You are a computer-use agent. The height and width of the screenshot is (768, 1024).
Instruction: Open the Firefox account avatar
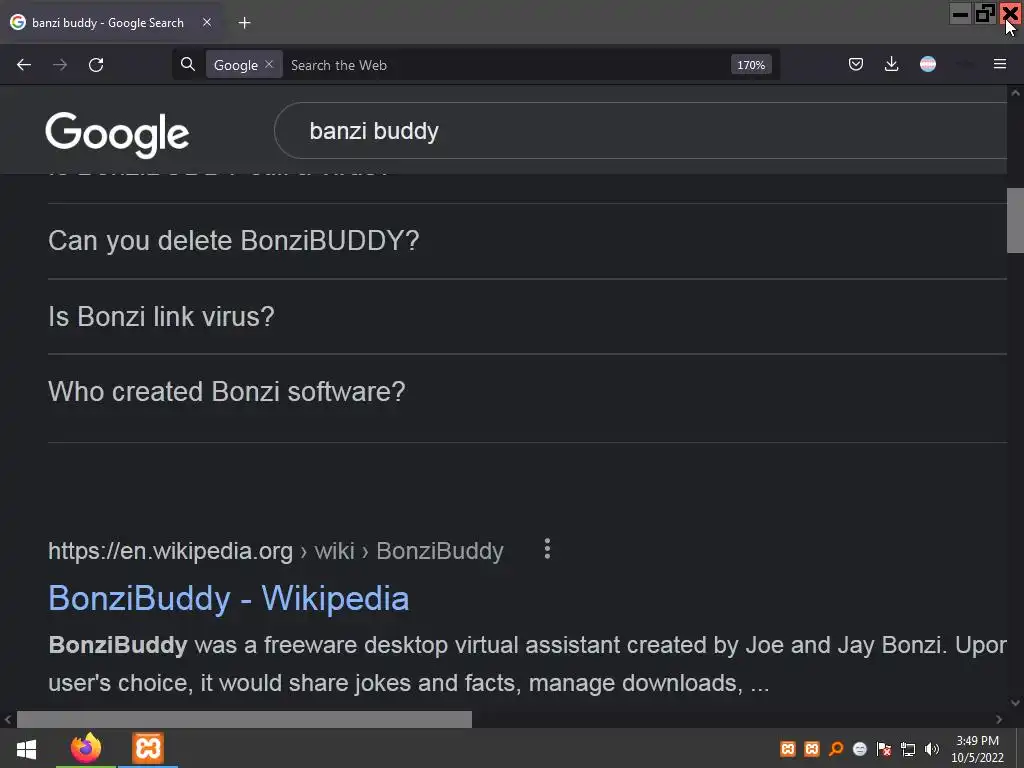click(927, 64)
